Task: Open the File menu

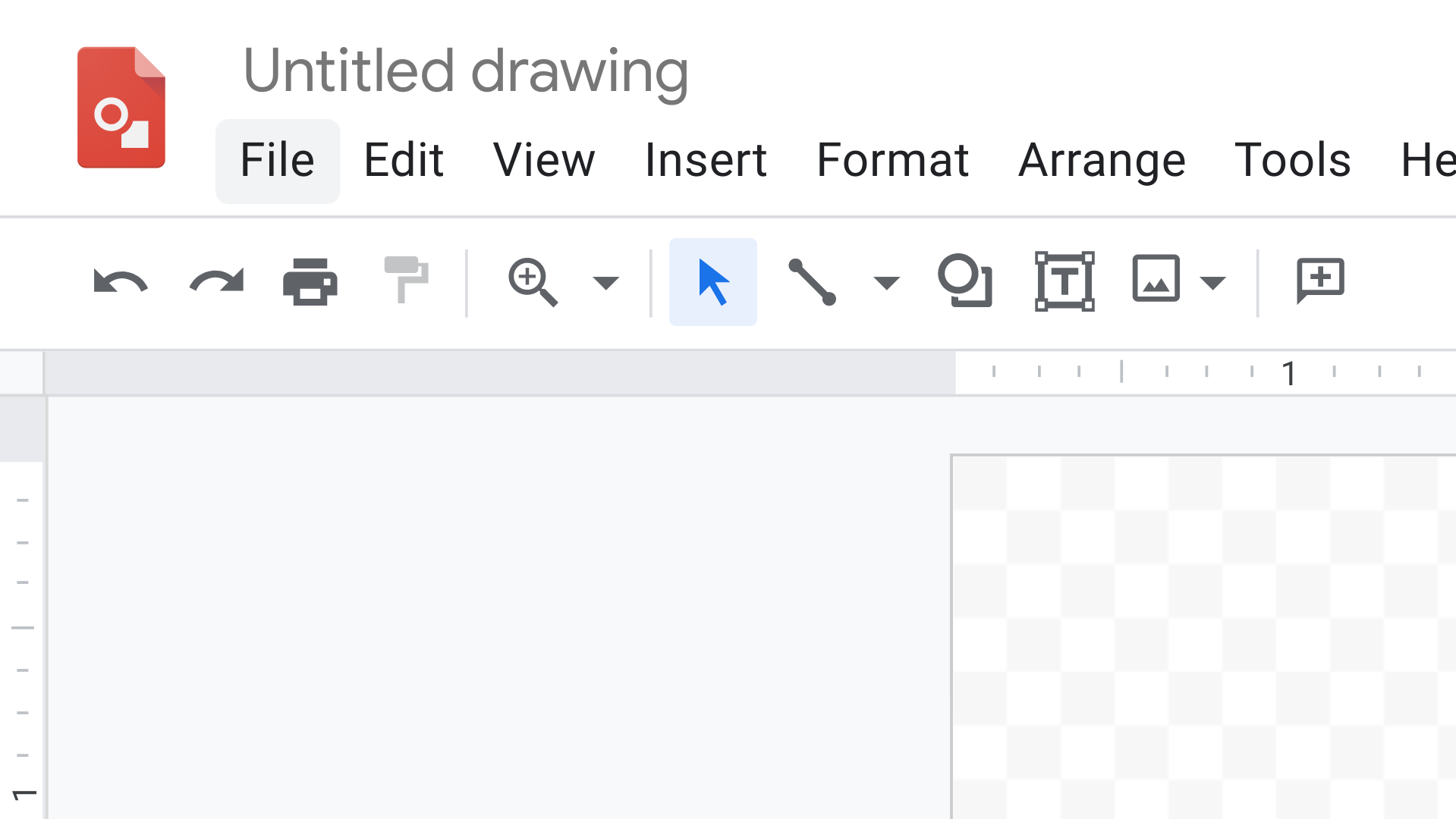Action: tap(277, 160)
